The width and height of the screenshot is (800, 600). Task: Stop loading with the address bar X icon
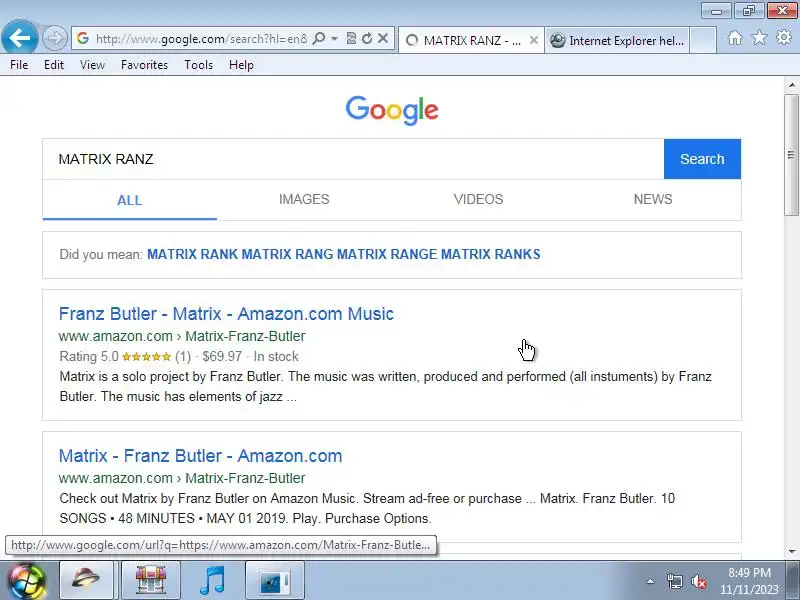point(383,39)
